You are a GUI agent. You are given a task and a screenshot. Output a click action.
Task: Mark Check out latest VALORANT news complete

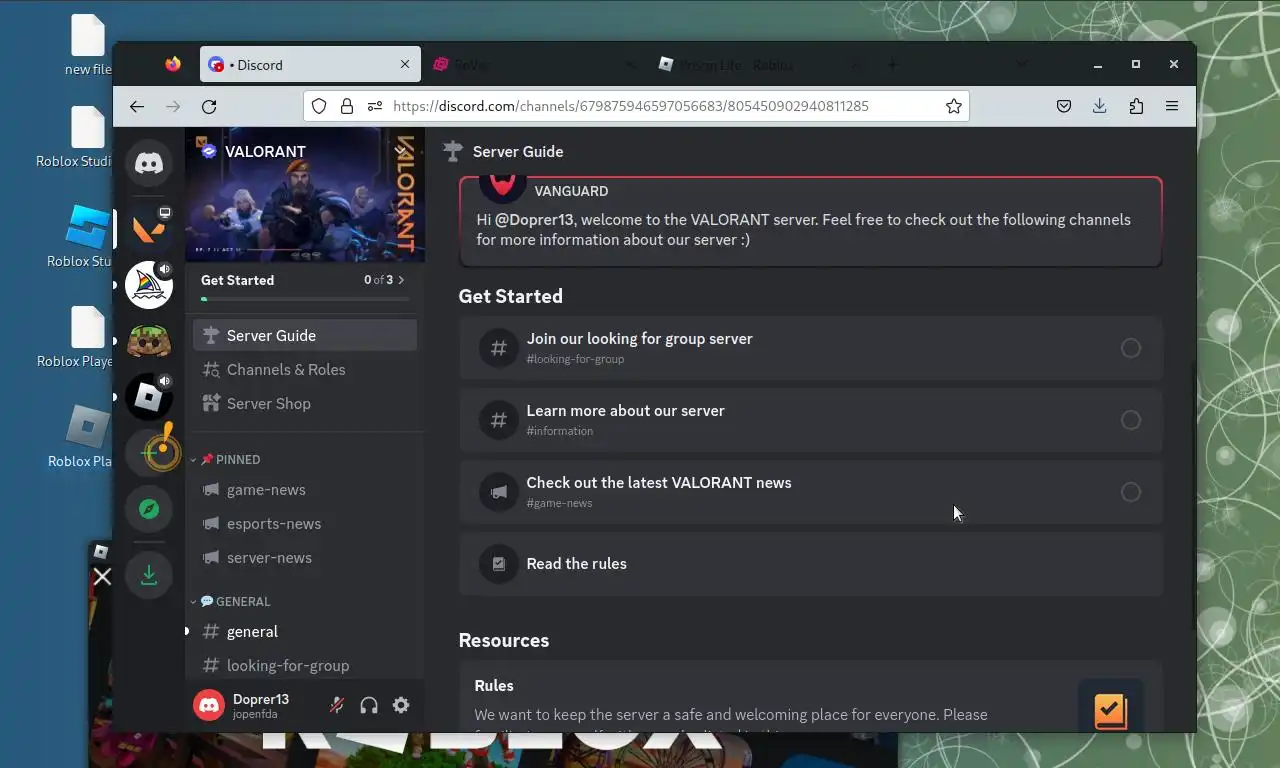click(x=1130, y=492)
